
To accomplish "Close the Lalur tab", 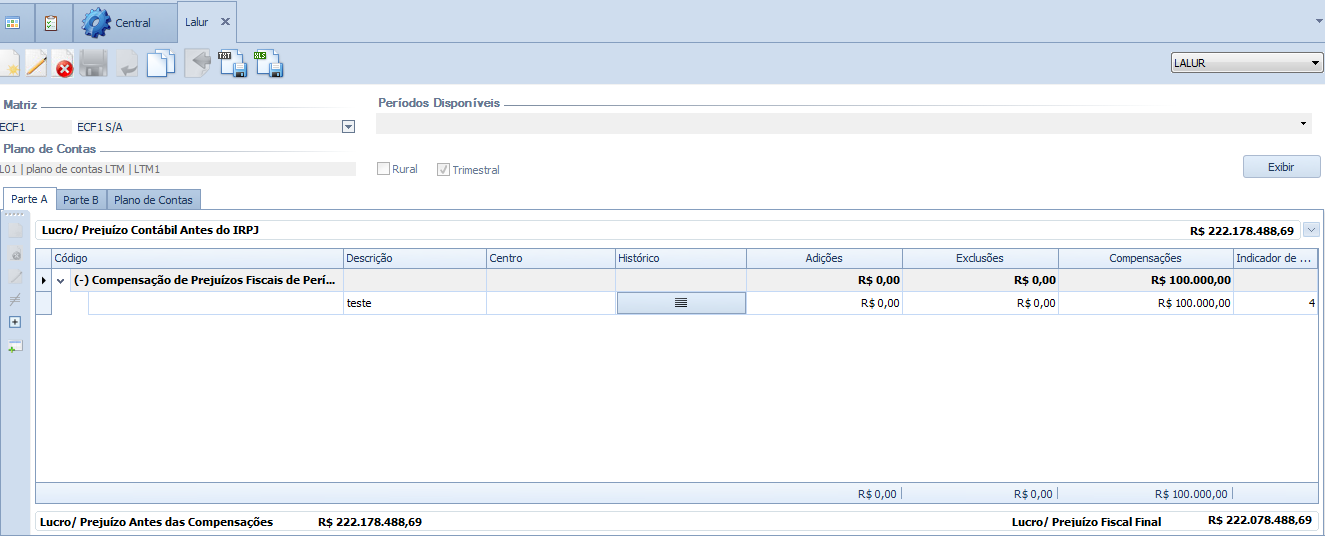I will pyautogui.click(x=225, y=22).
